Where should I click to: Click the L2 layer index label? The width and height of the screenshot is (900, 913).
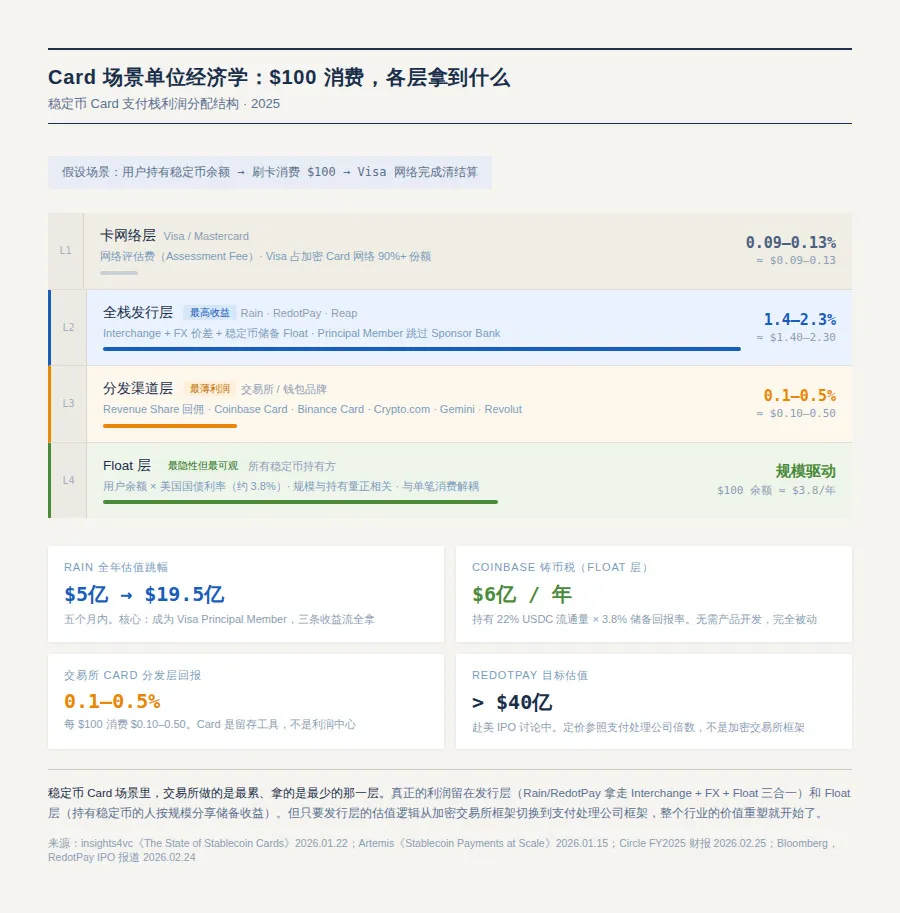tap(68, 327)
